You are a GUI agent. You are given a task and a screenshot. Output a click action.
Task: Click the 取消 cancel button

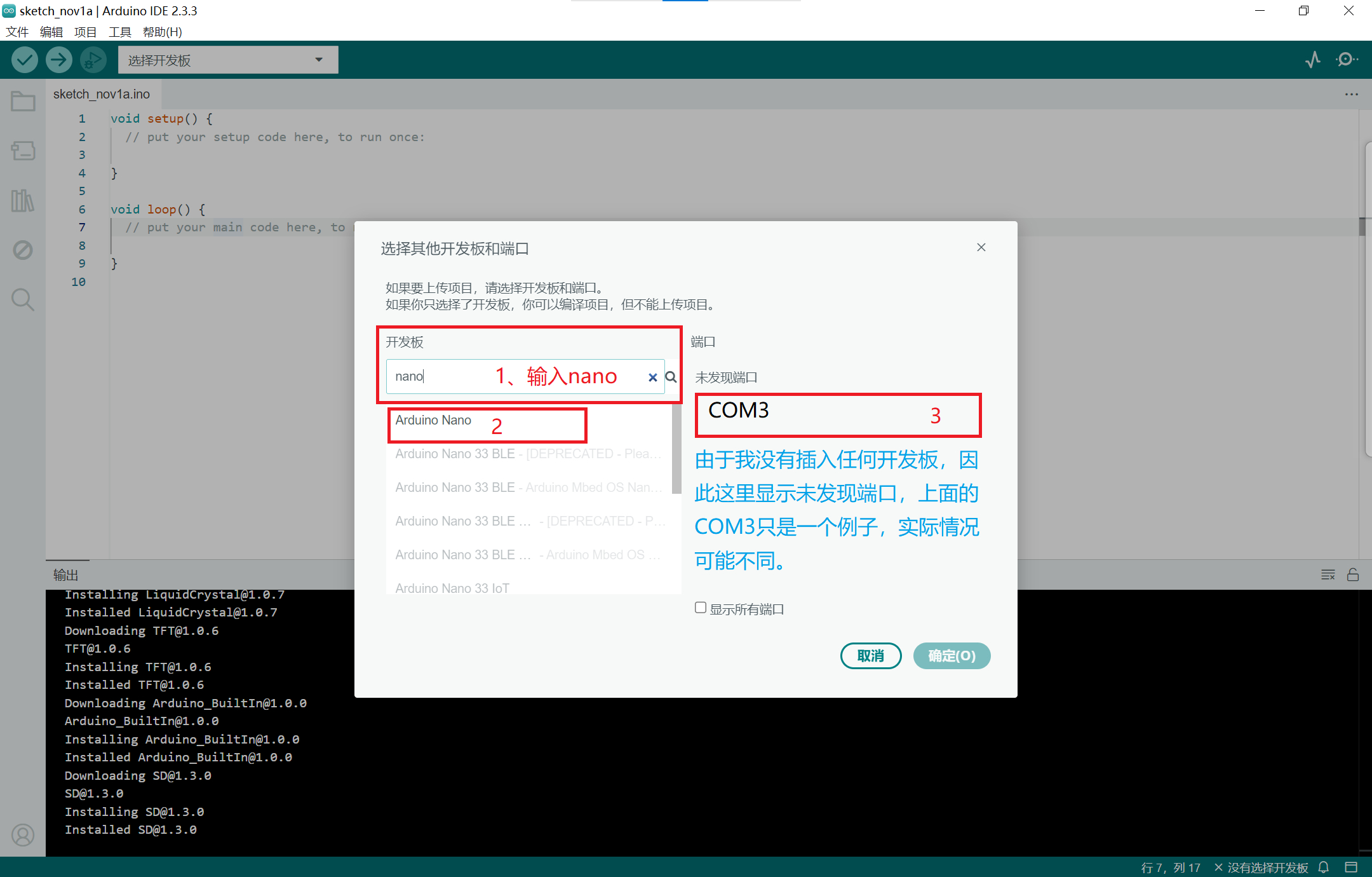tap(871, 656)
